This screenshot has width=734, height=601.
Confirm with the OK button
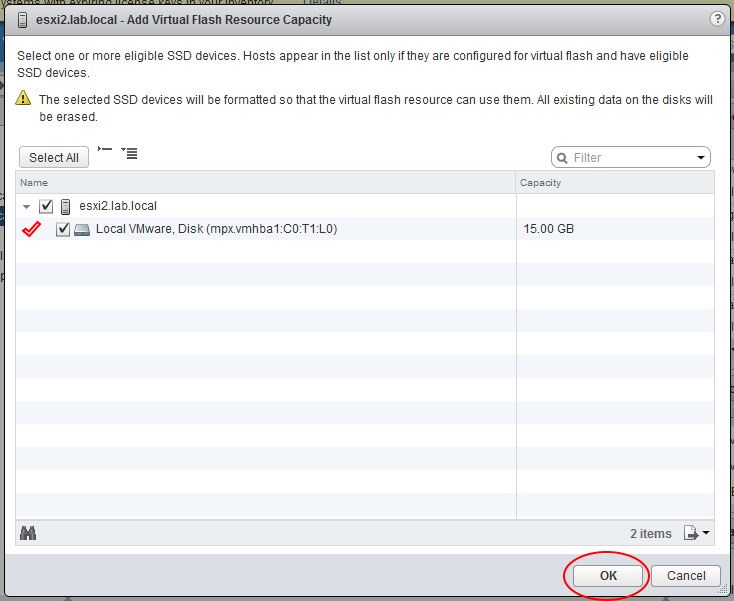(x=608, y=575)
